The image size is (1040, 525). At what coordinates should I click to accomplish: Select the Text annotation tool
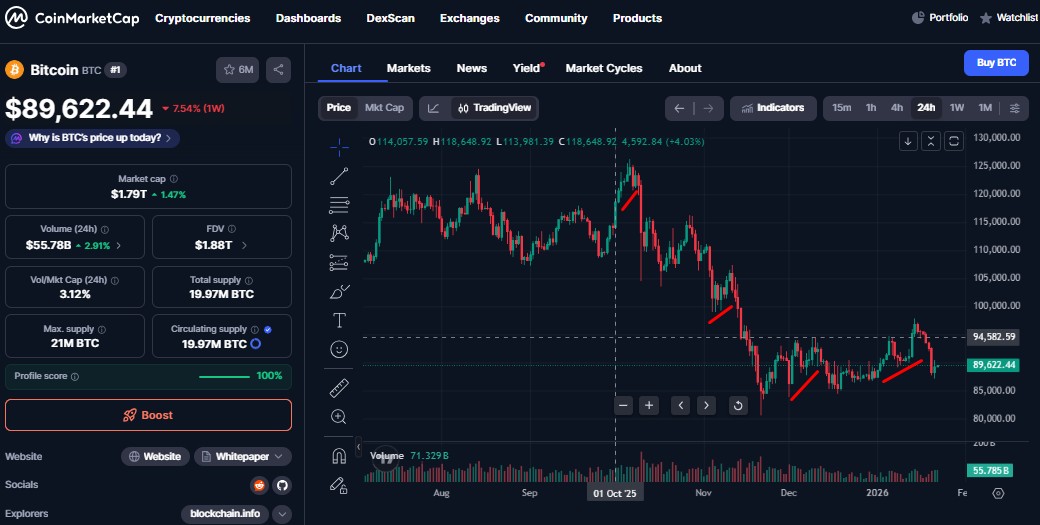[x=339, y=320]
